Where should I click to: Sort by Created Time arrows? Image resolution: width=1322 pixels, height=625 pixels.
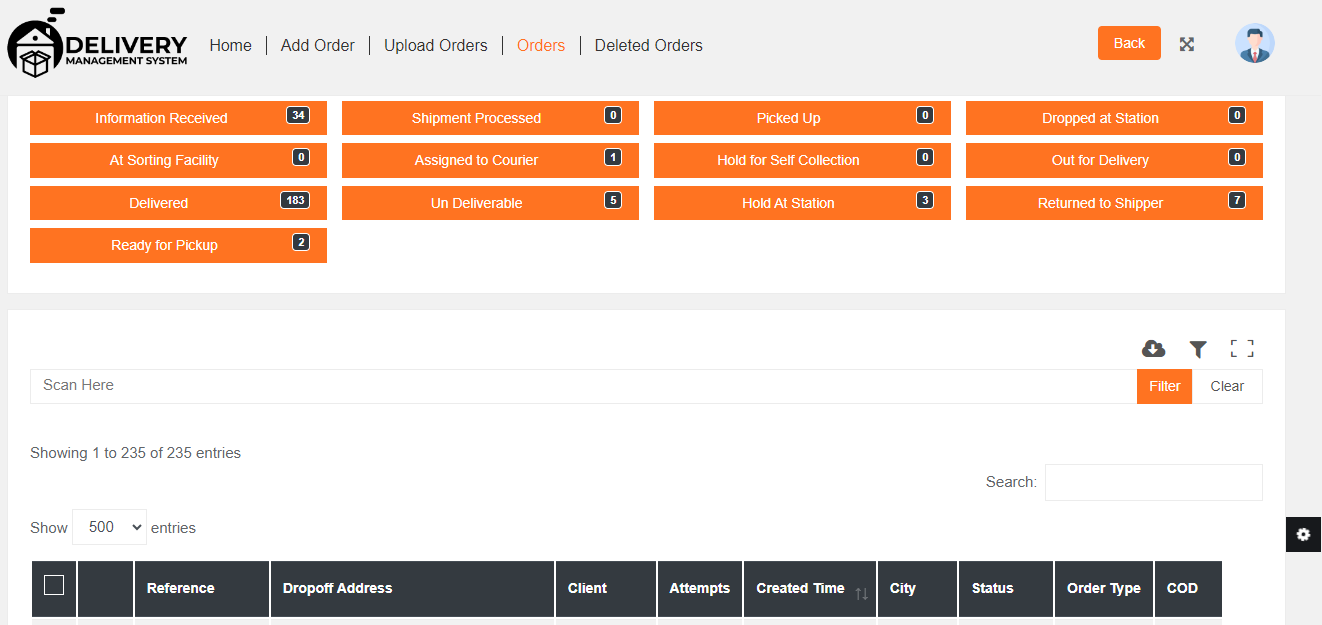[x=861, y=593]
